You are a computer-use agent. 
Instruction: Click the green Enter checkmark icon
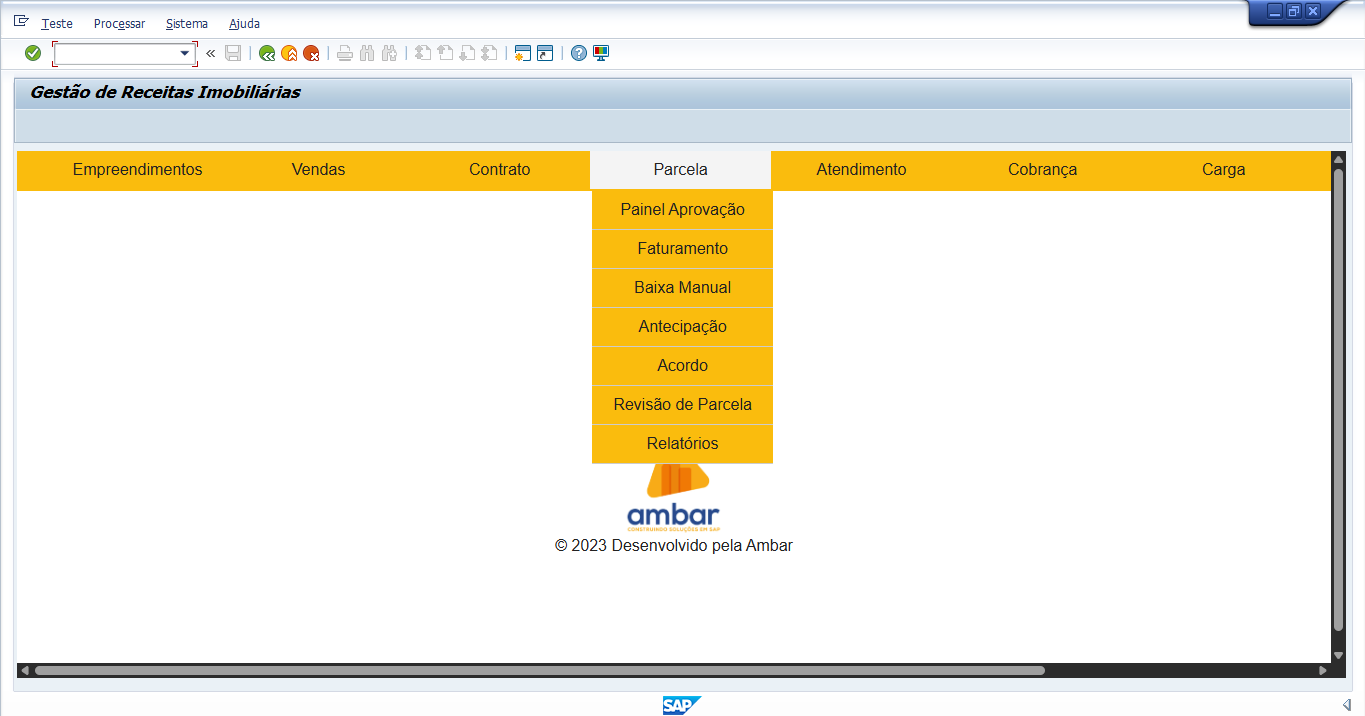click(33, 53)
